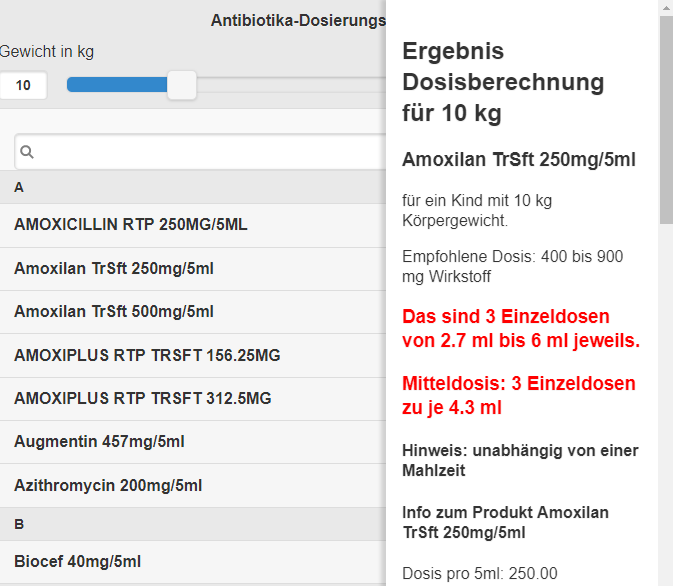Focus the medication search input
The width and height of the screenshot is (673, 586).
200,152
